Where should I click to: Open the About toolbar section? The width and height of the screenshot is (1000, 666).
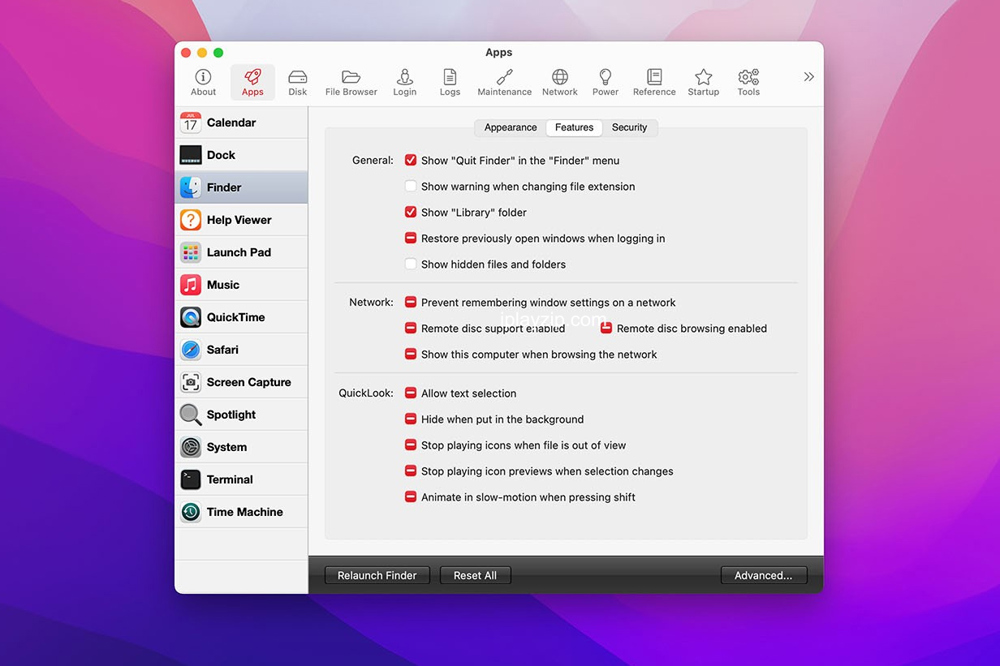pyautogui.click(x=203, y=82)
